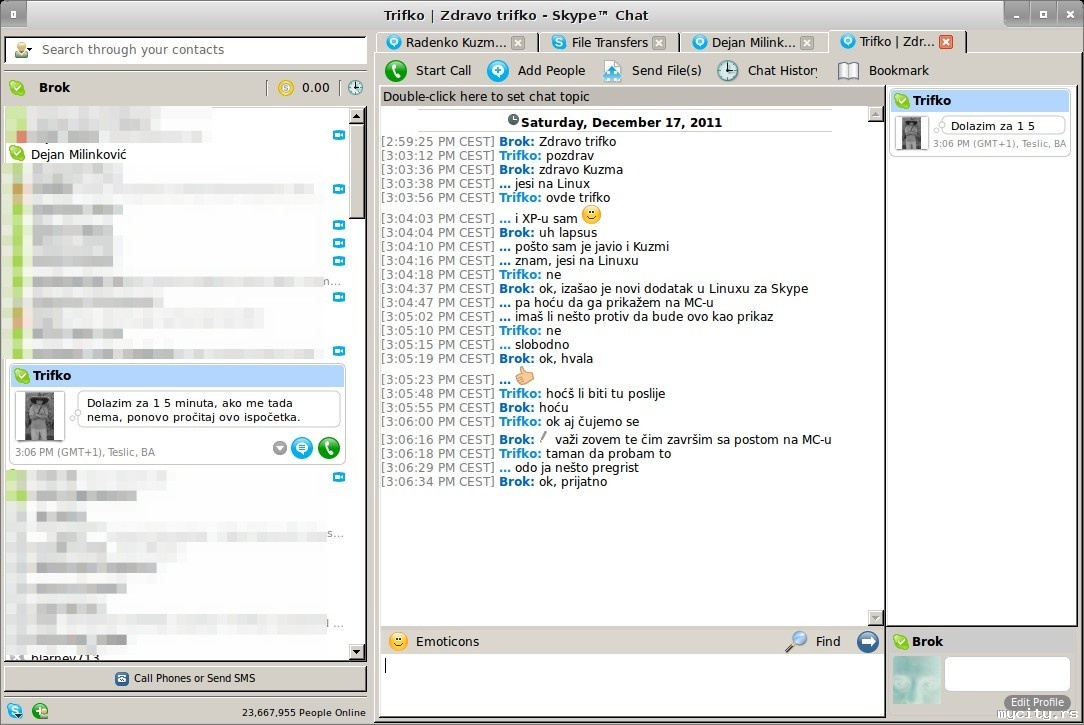Click the clock icon beside credit balance

355,88
